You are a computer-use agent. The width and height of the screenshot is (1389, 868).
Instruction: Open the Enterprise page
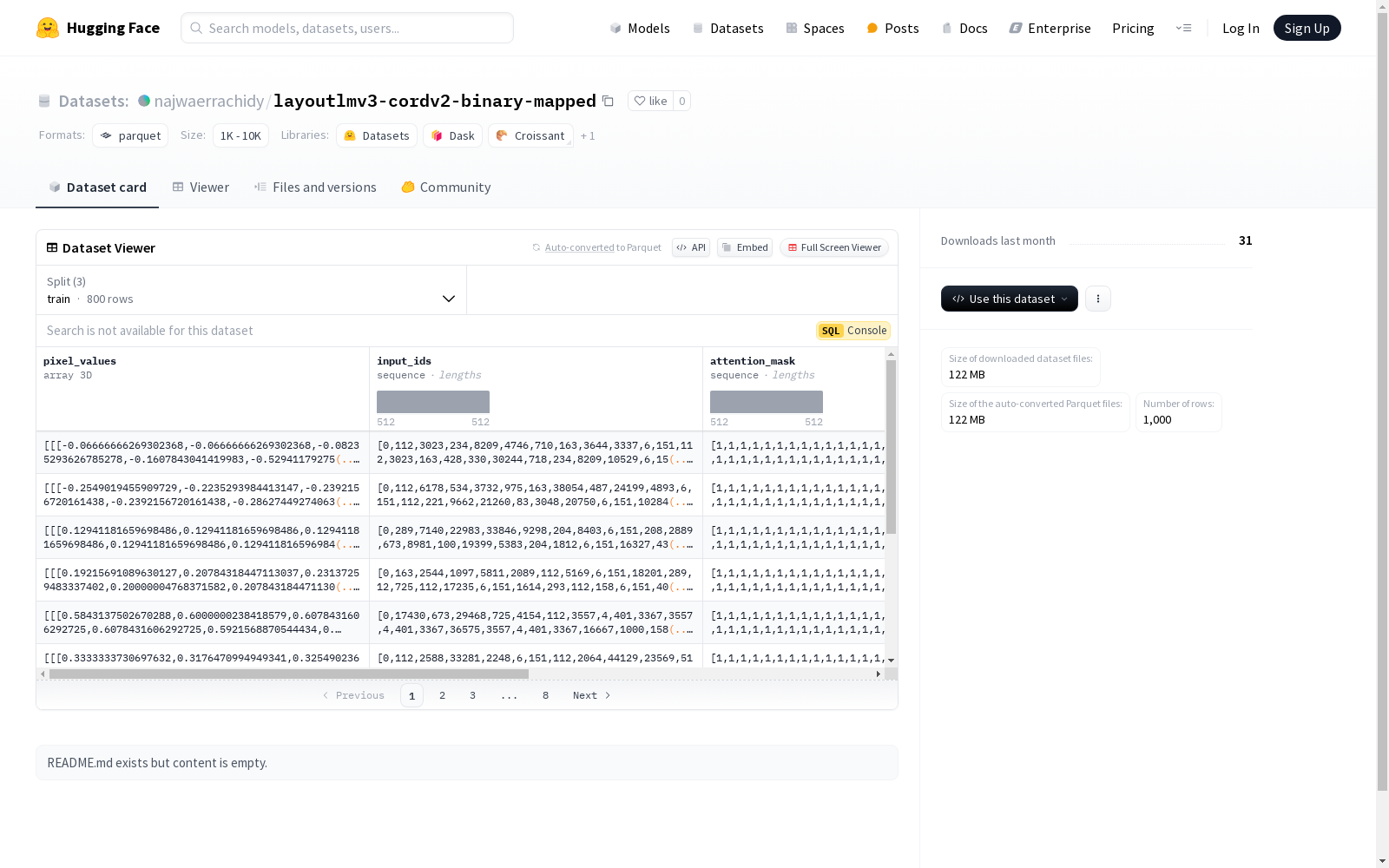[x=1050, y=28]
